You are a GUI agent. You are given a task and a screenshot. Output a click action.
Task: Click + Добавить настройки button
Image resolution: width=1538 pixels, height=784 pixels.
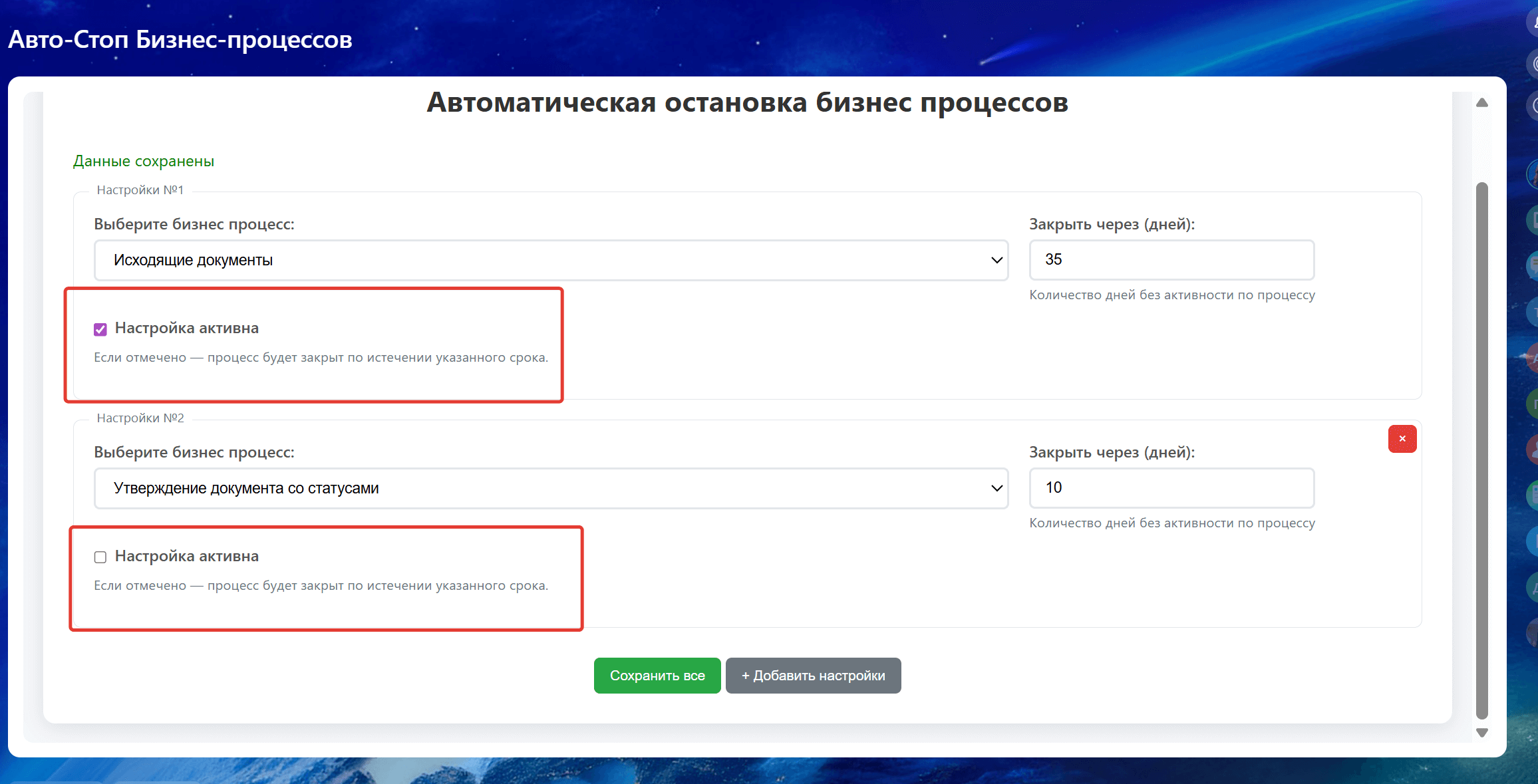(813, 676)
